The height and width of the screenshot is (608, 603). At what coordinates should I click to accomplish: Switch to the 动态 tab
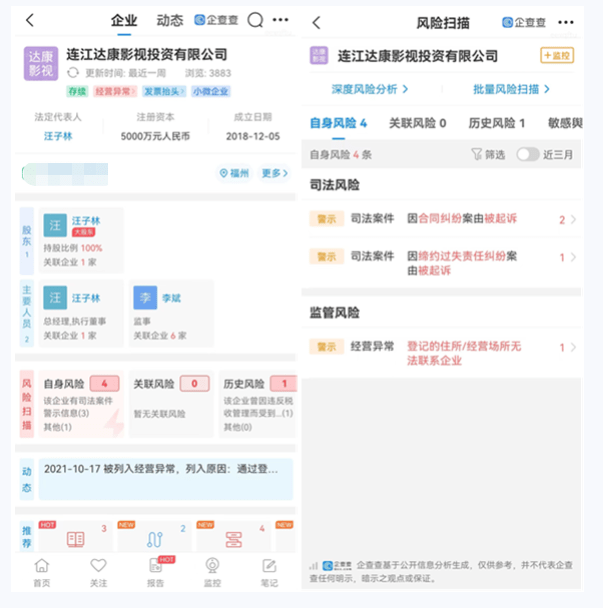170,20
